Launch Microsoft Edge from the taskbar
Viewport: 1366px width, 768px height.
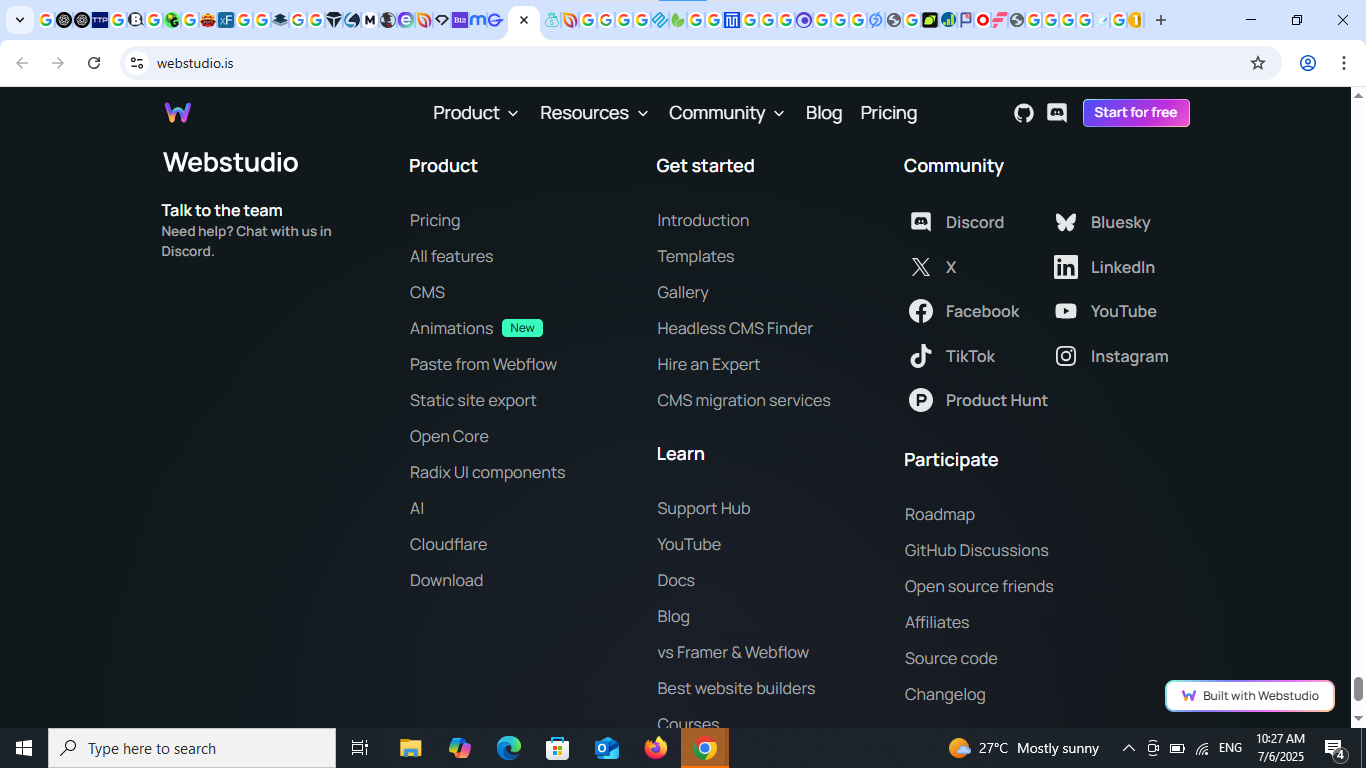pyautogui.click(x=509, y=748)
